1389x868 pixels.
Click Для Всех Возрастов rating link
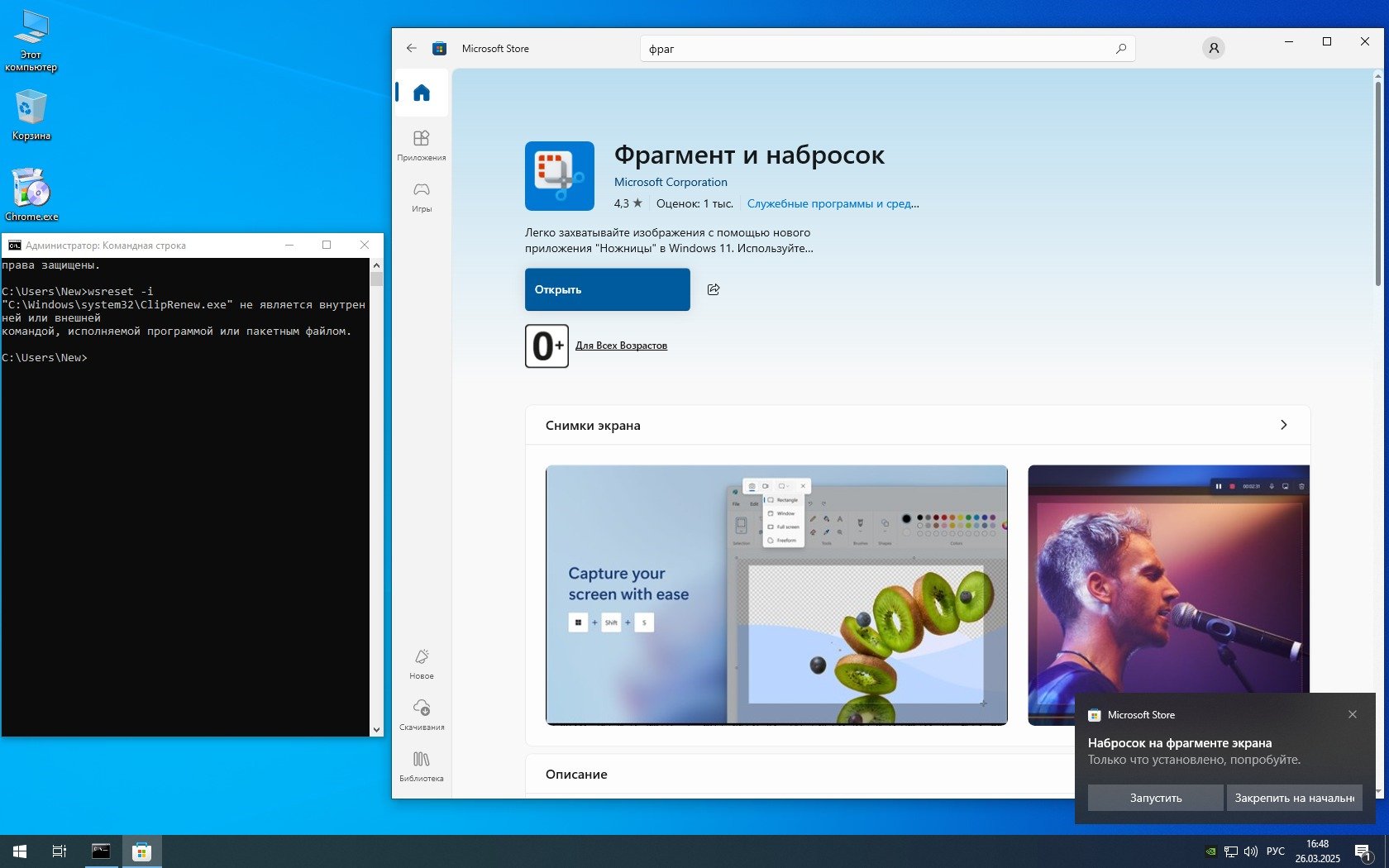coord(621,346)
